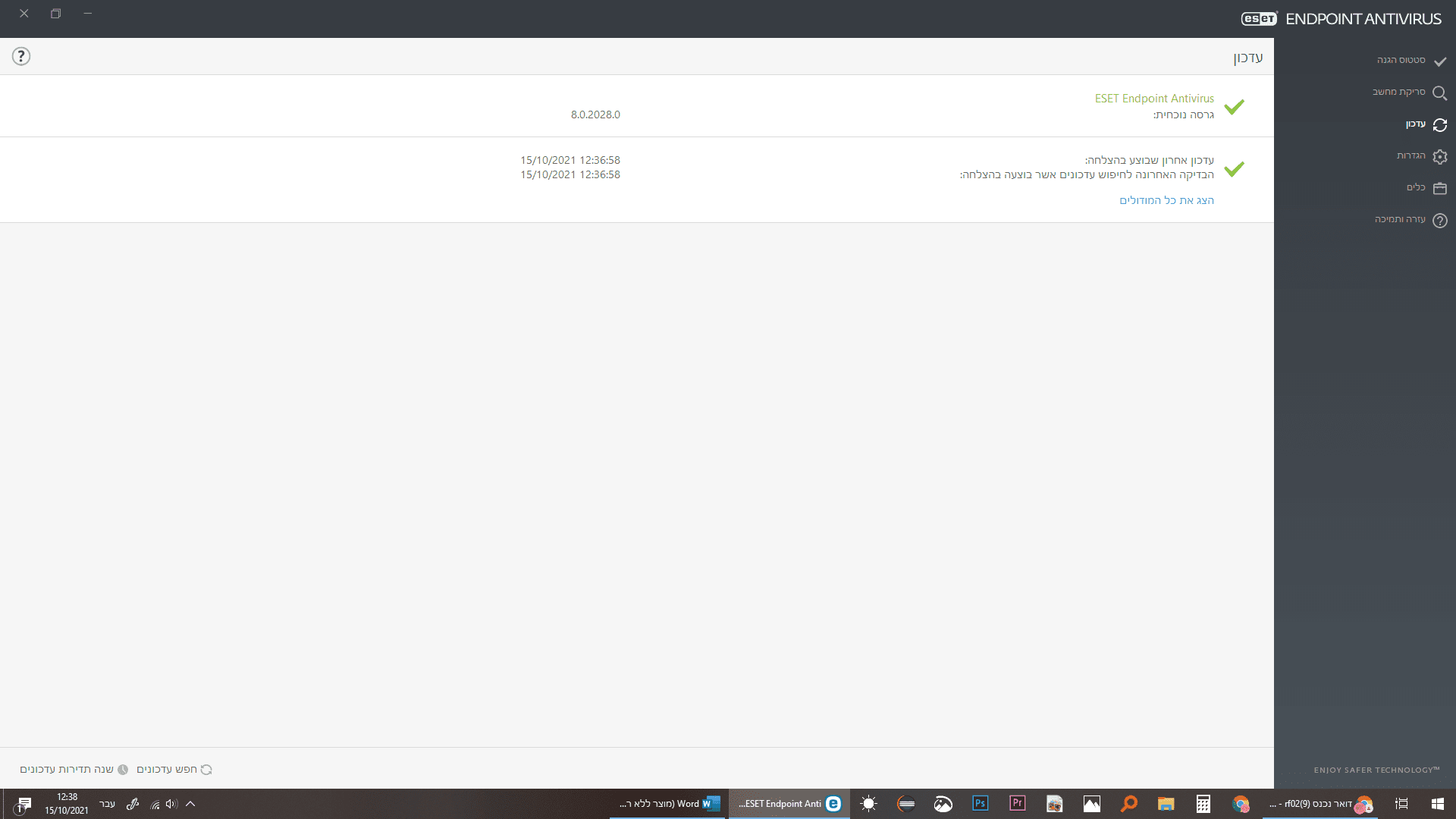Click the ESET Endpoint Antivirus product name
Screen dimensions: 1456x819
1154,99
